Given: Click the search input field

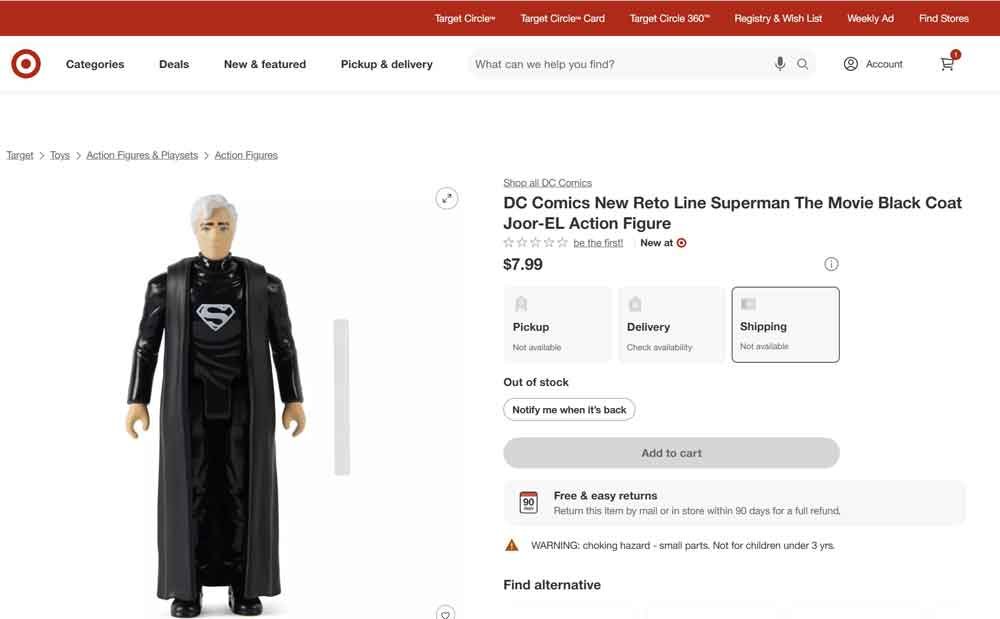Looking at the screenshot, I should (620, 64).
